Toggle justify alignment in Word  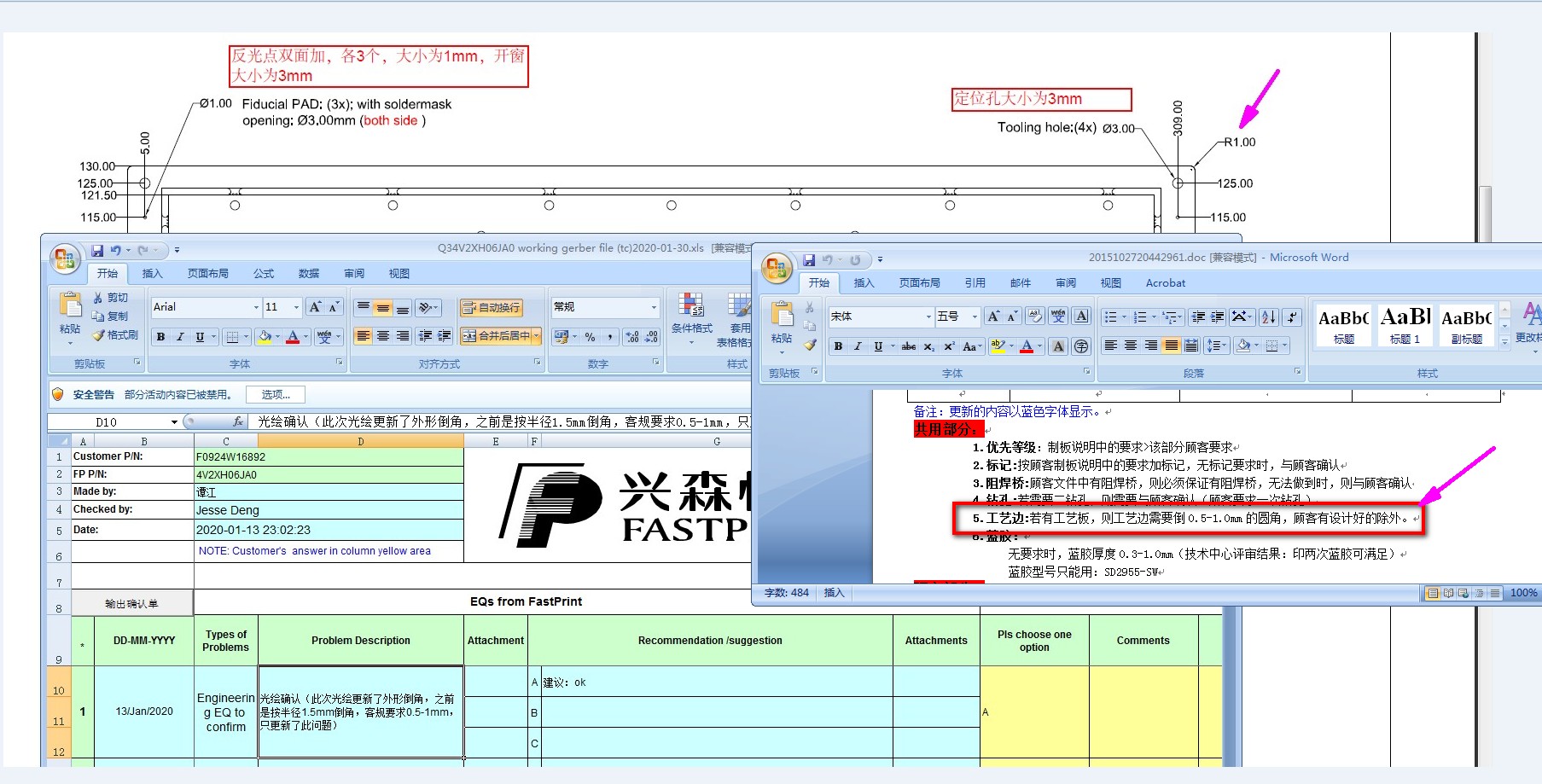point(1171,346)
